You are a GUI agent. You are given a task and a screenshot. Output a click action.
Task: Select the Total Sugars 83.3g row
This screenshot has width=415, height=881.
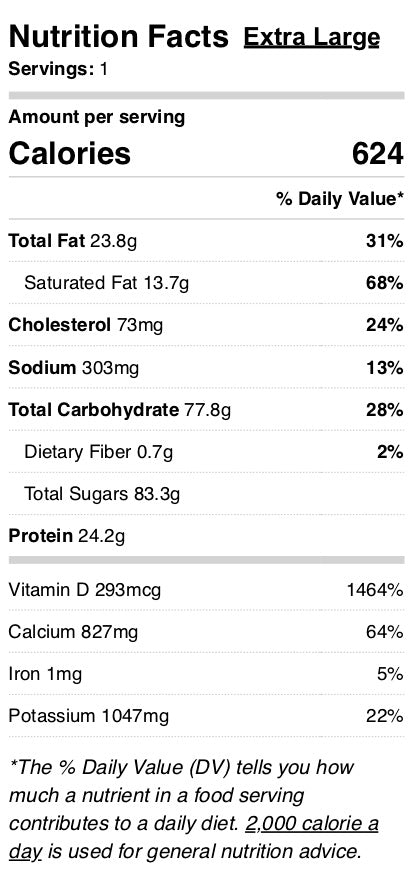point(207,494)
